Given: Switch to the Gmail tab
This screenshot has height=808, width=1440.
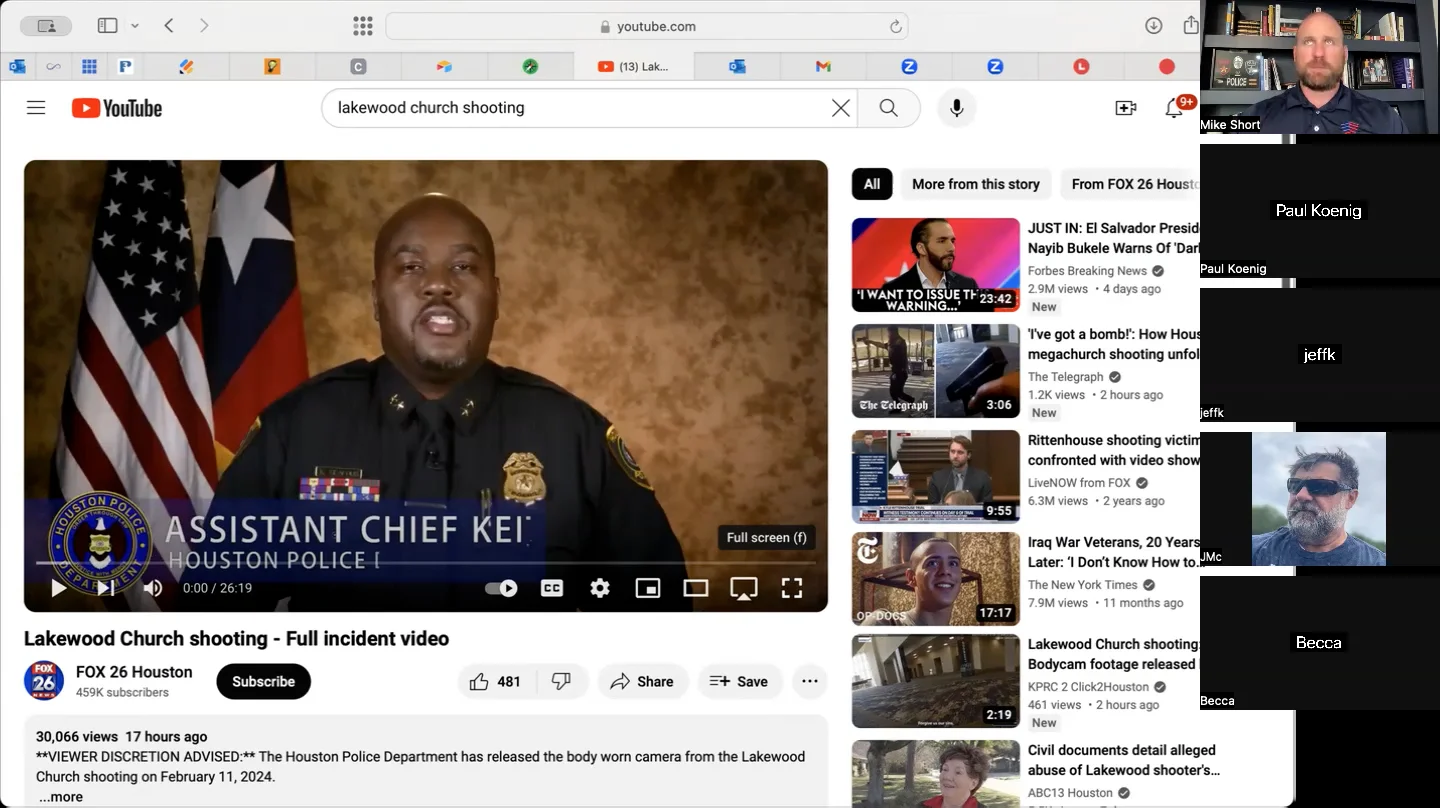Looking at the screenshot, I should pyautogui.click(x=823, y=66).
